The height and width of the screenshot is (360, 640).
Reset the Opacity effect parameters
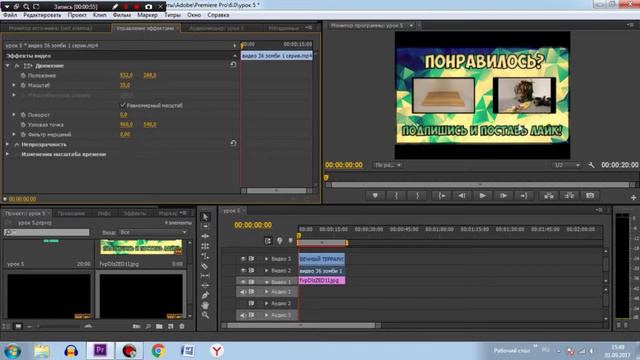pyautogui.click(x=233, y=143)
